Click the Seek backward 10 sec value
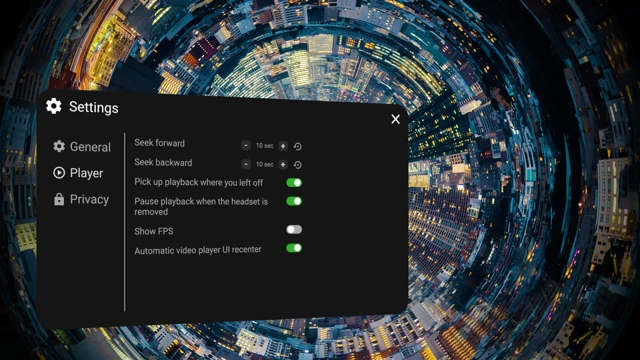Image resolution: width=640 pixels, height=360 pixels. pos(264,164)
